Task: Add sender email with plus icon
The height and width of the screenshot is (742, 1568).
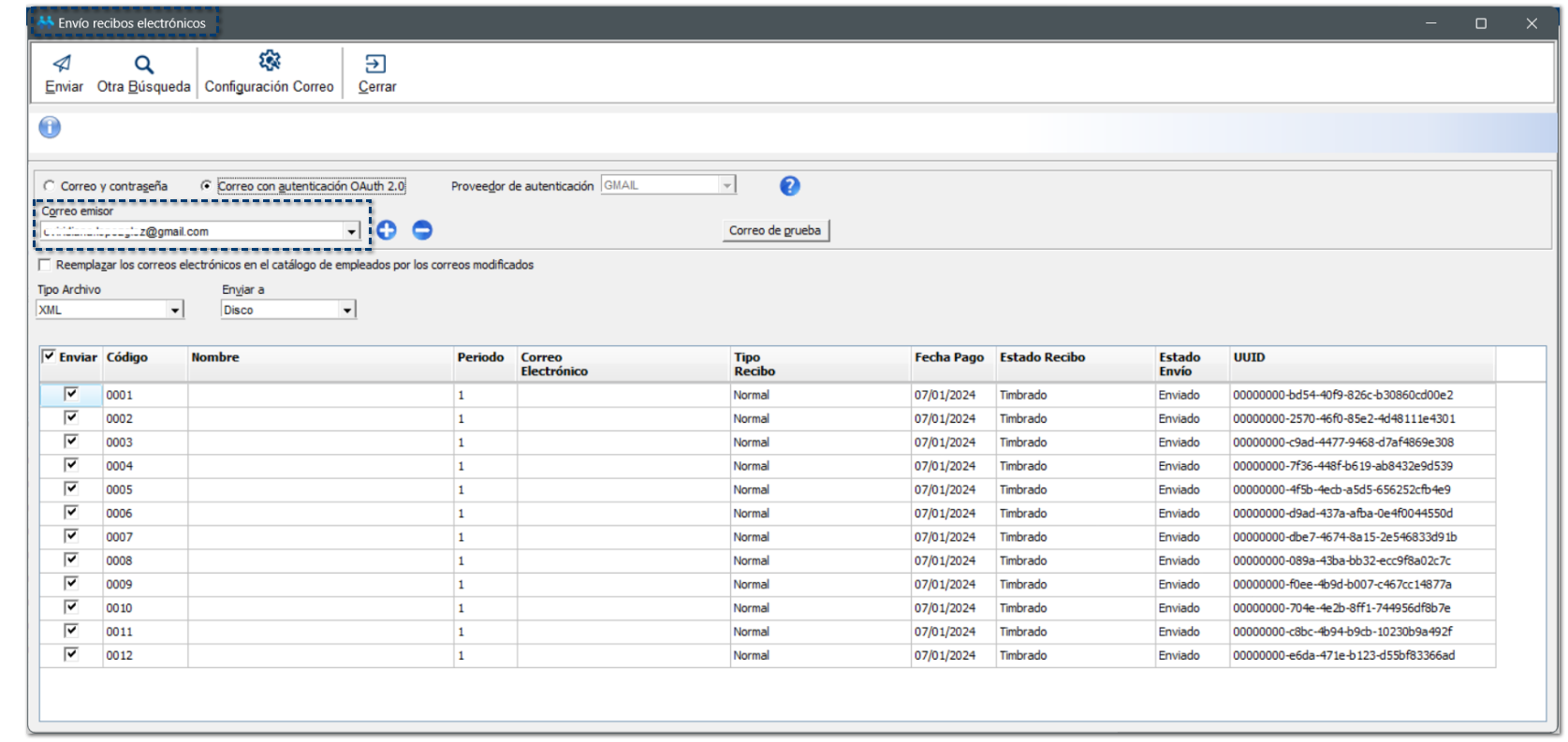Action: pos(387,230)
